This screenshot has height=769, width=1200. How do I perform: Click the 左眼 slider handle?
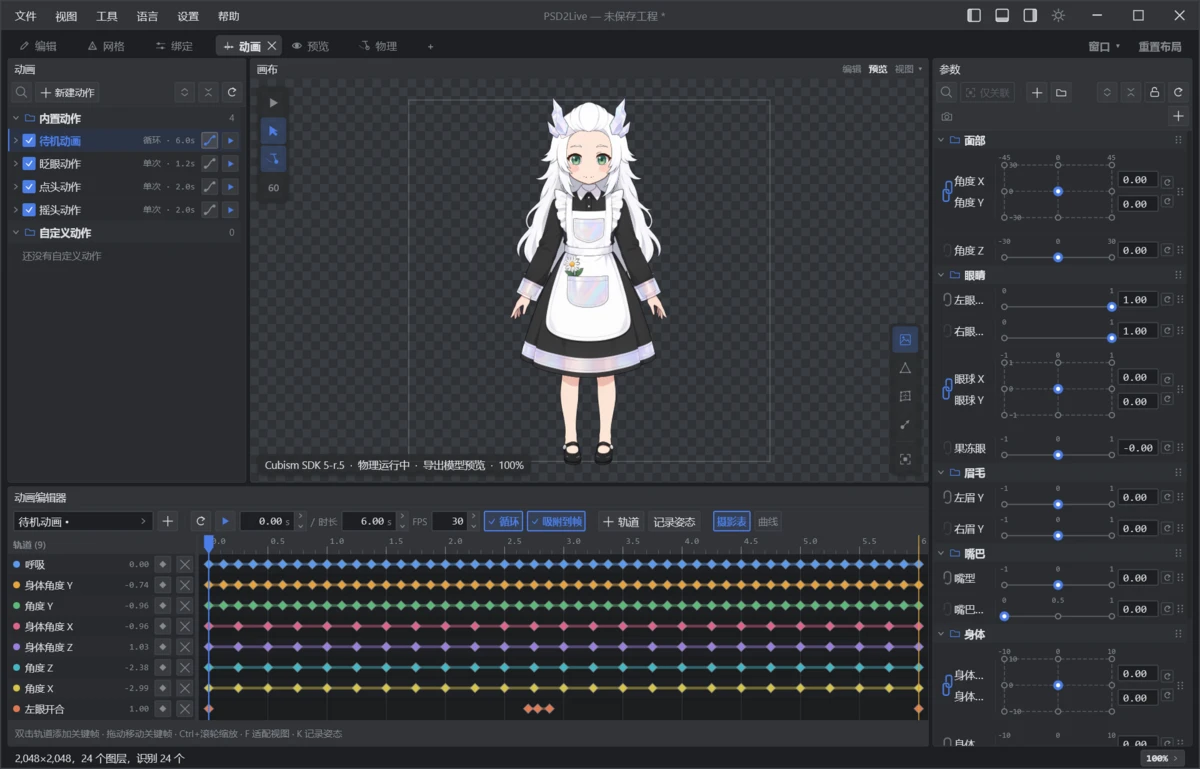point(1112,307)
